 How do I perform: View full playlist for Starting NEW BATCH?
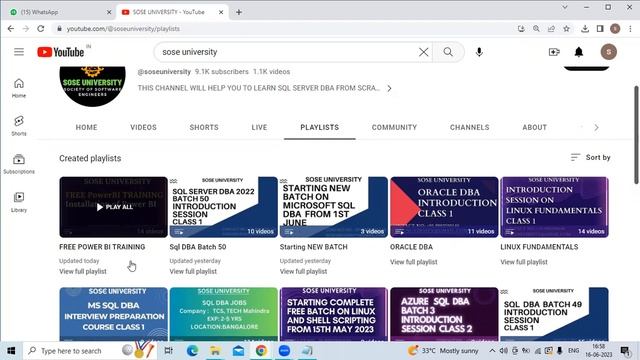click(303, 271)
